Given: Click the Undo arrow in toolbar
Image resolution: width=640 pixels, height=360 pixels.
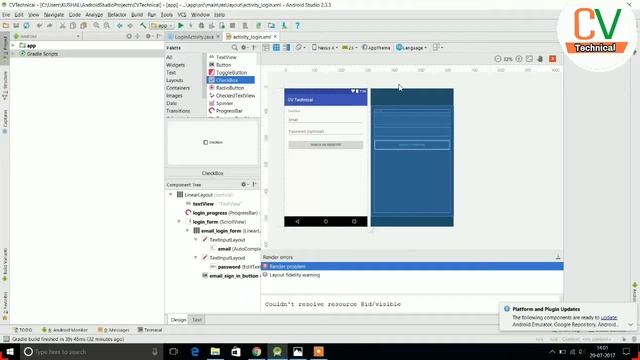Looking at the screenshot, I should click(x=39, y=25).
